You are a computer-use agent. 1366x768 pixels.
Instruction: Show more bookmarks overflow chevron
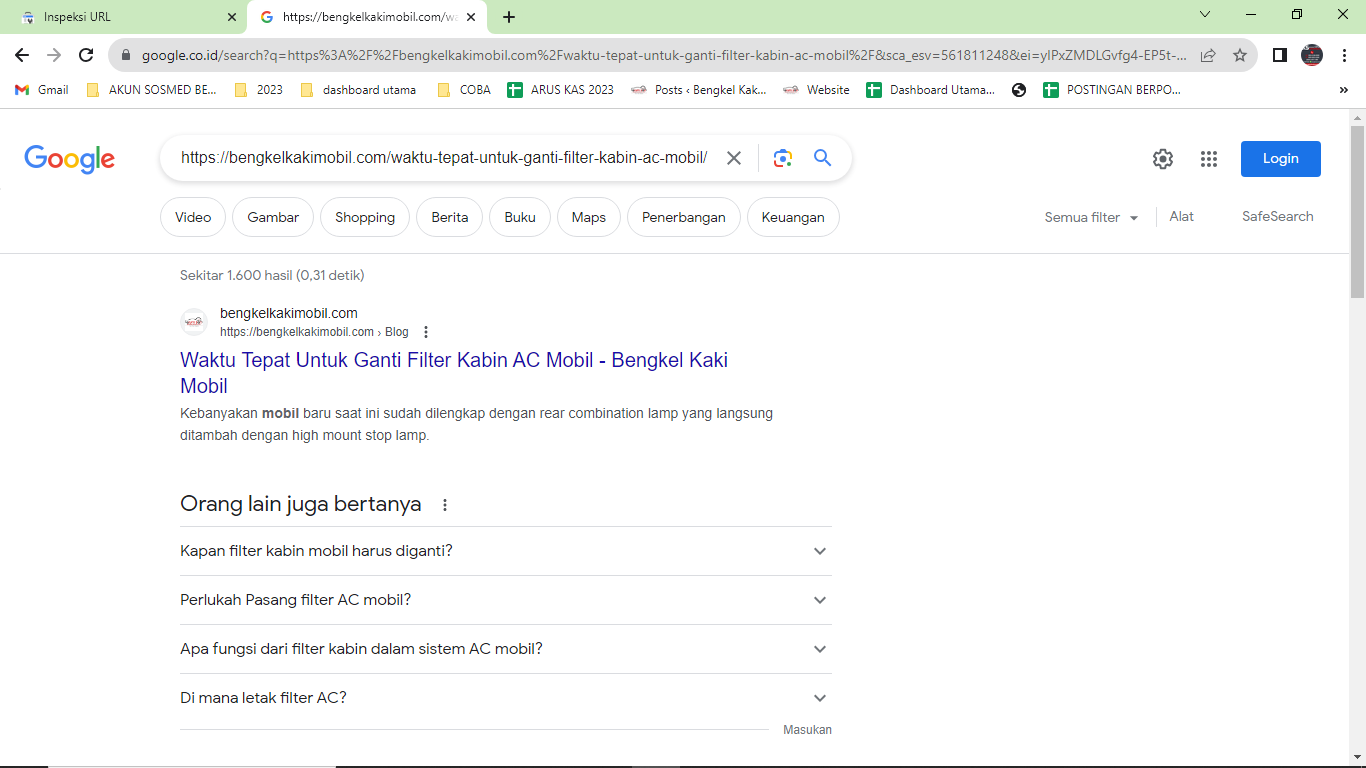pos(1343,90)
